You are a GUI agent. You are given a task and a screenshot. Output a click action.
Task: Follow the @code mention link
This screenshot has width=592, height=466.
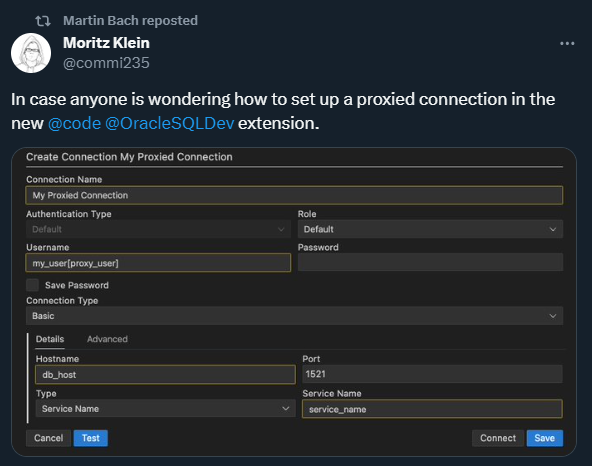click(75, 123)
